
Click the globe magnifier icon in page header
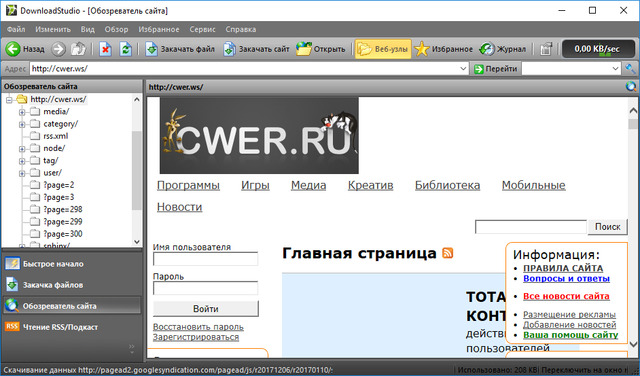(x=631, y=87)
